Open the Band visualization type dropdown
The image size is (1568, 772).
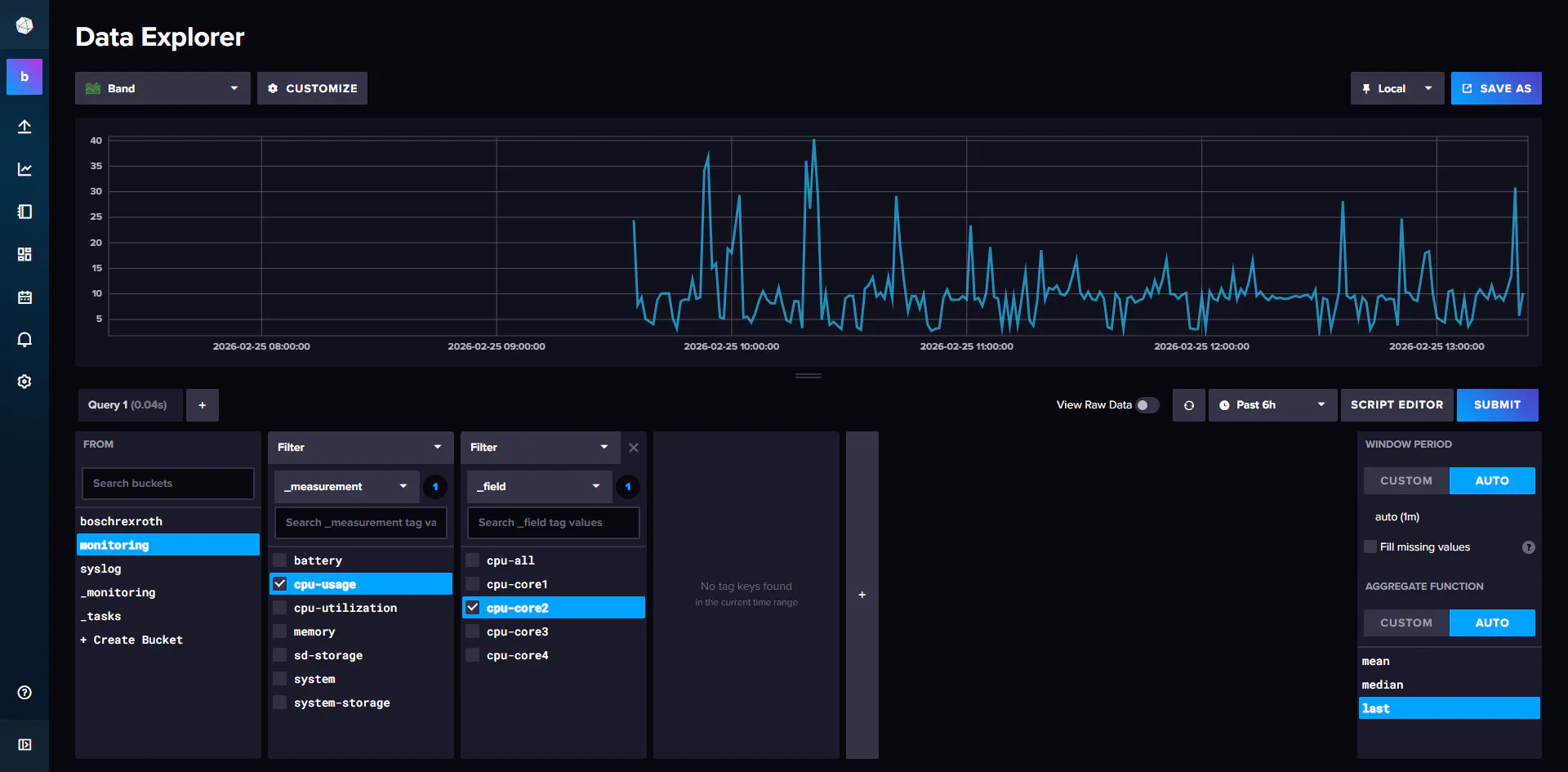(x=163, y=88)
